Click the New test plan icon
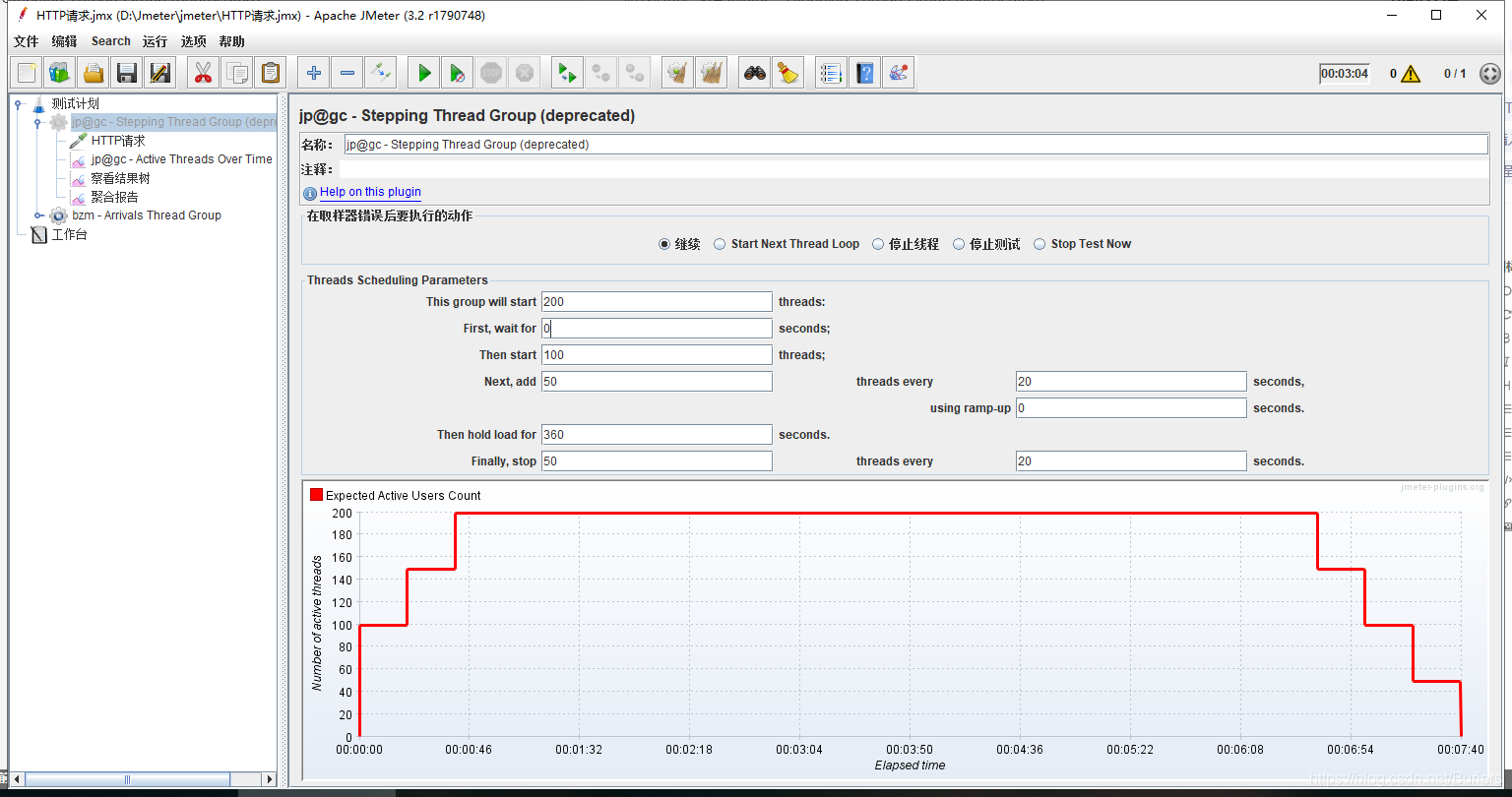 (27, 73)
